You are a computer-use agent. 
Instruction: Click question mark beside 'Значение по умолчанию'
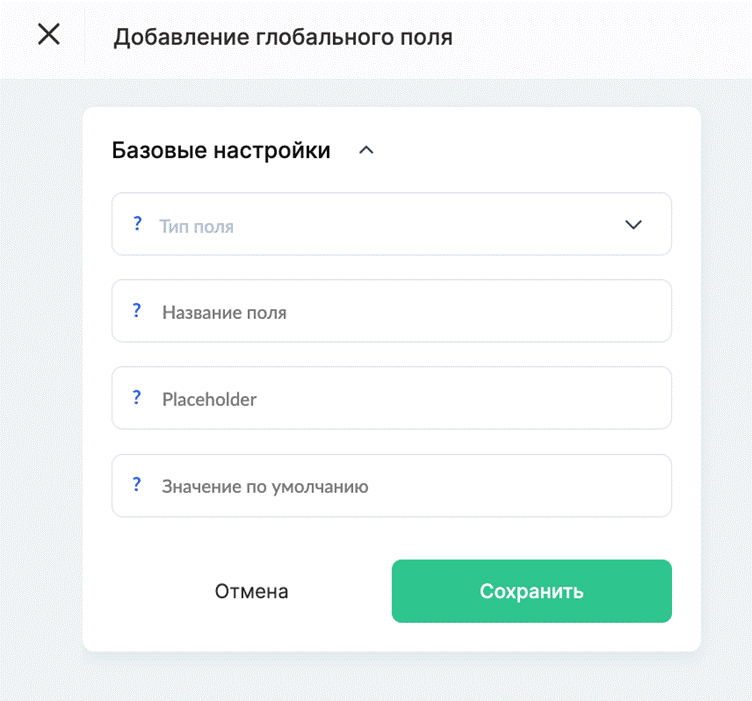[137, 484]
